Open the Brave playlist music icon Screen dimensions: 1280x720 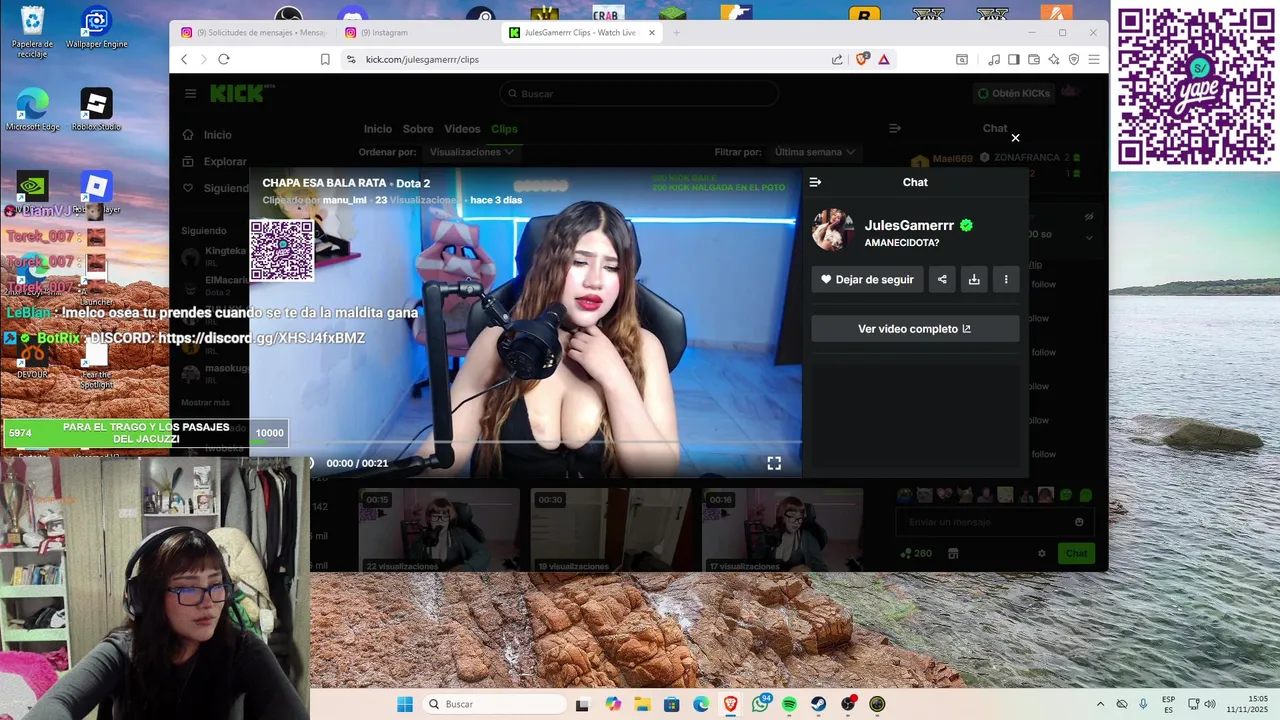pyautogui.click(x=993, y=59)
